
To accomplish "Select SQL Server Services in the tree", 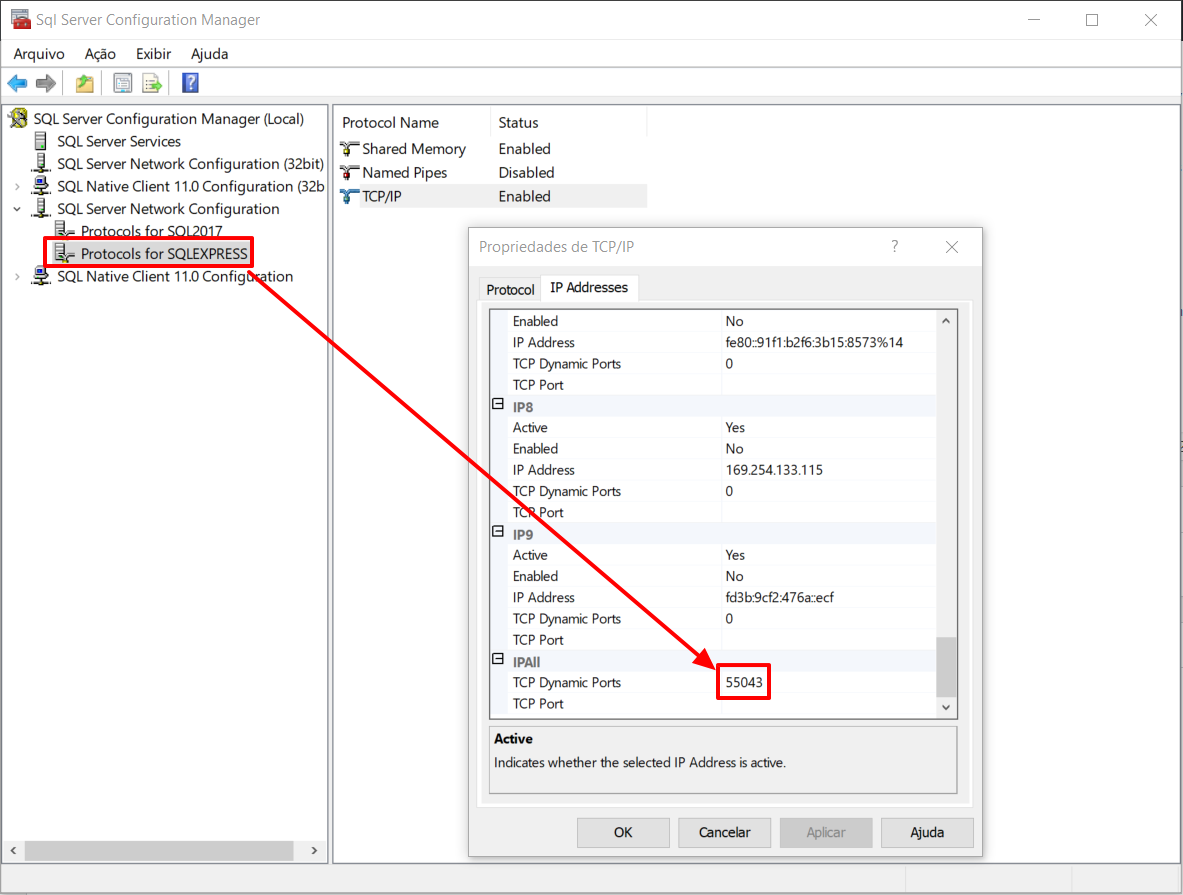I will pyautogui.click(x=119, y=141).
